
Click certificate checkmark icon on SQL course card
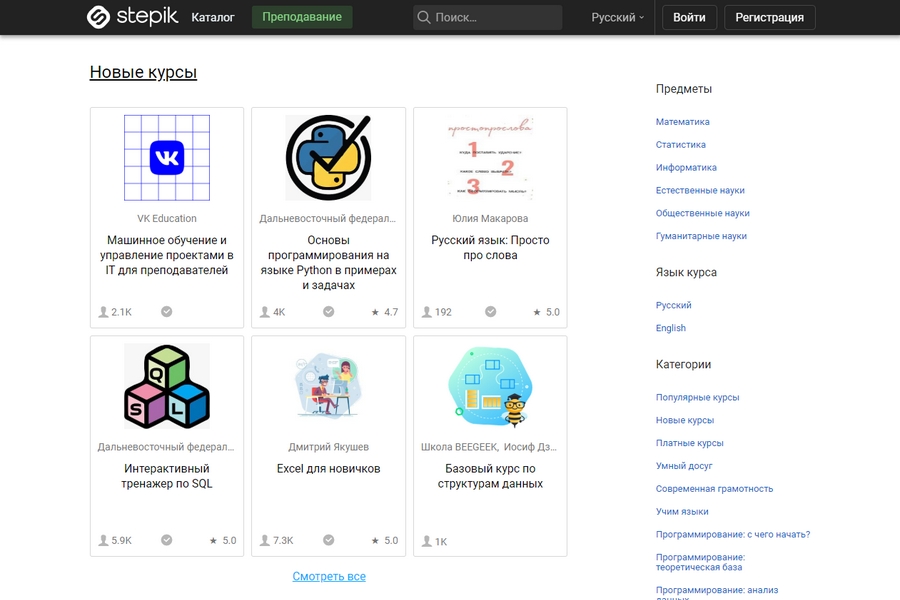click(x=167, y=540)
